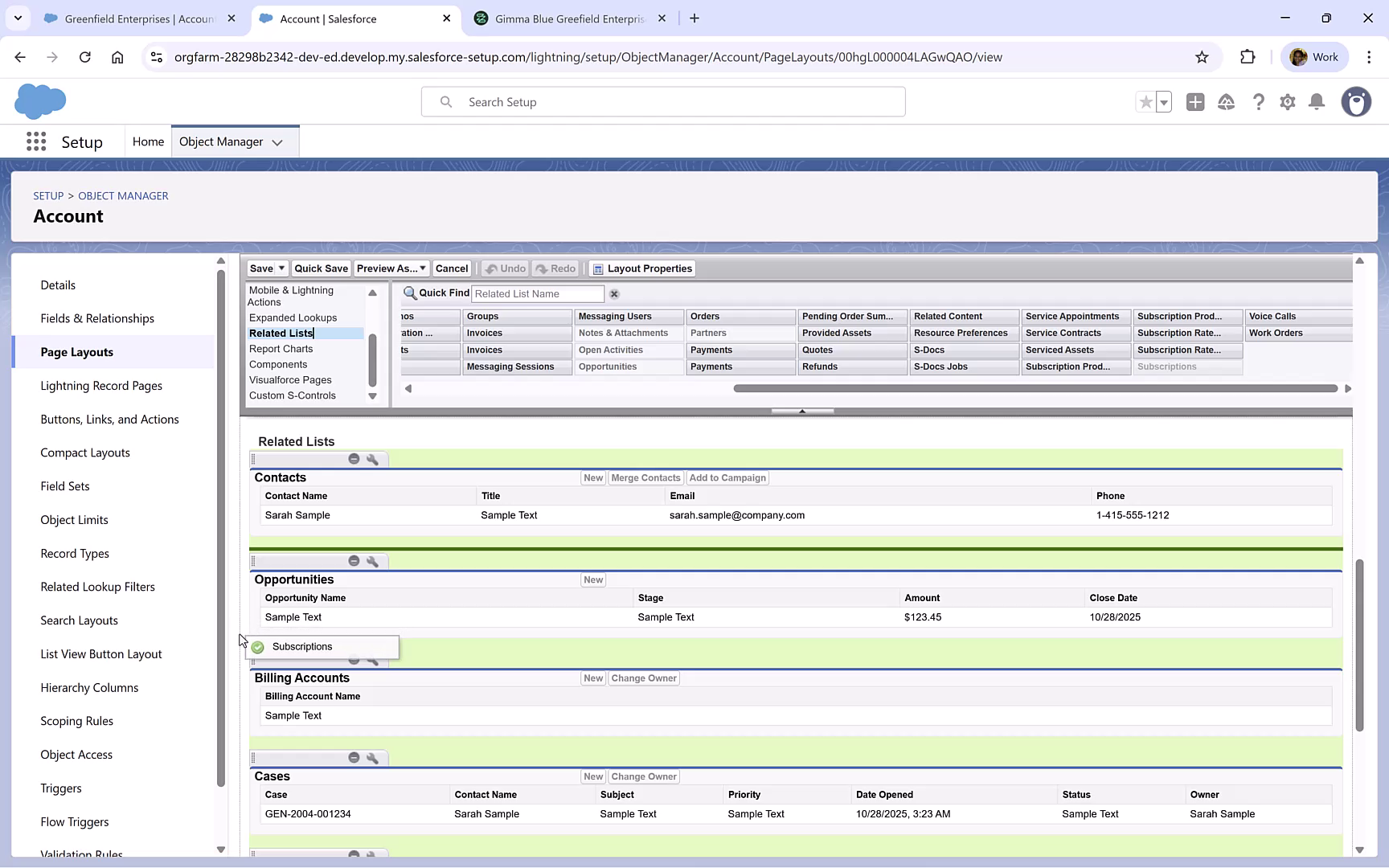Viewport: 1389px width, 868px height.
Task: Click the Salesforce cloud logo
Action: click(x=40, y=100)
